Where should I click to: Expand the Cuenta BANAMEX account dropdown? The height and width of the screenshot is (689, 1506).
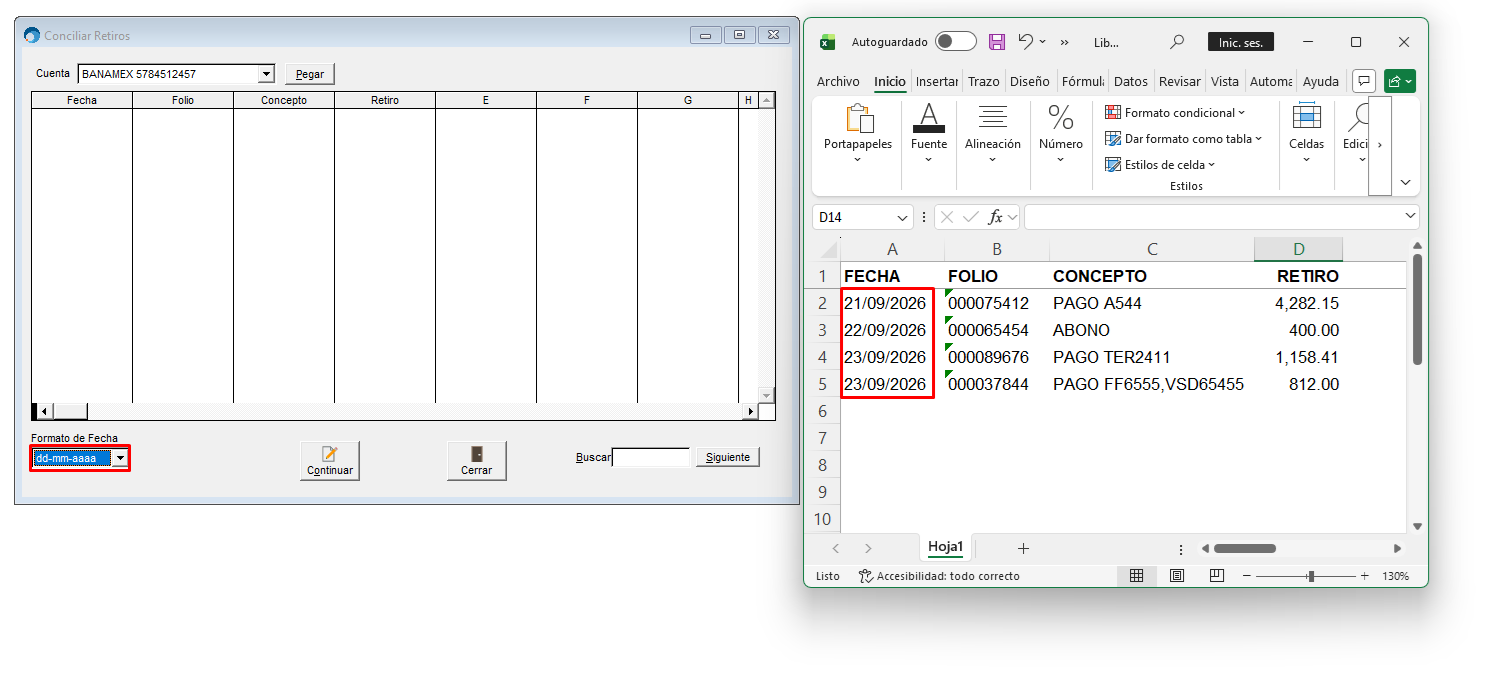pos(266,74)
